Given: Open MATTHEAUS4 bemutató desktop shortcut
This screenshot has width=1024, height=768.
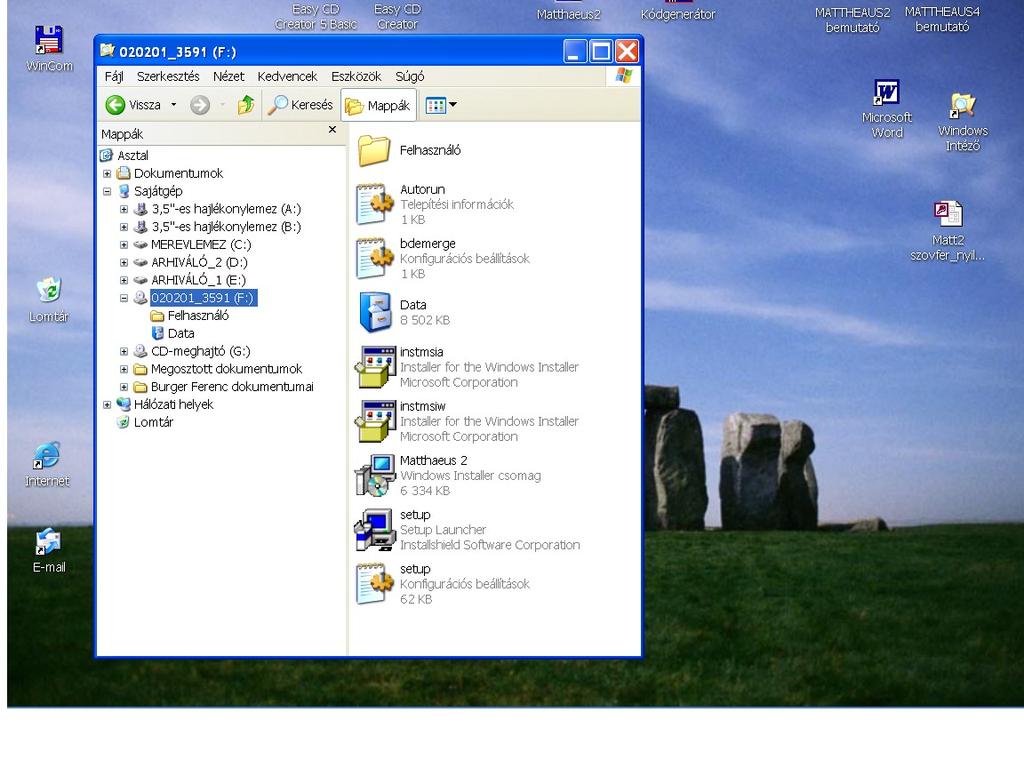Looking at the screenshot, I should tap(942, 18).
